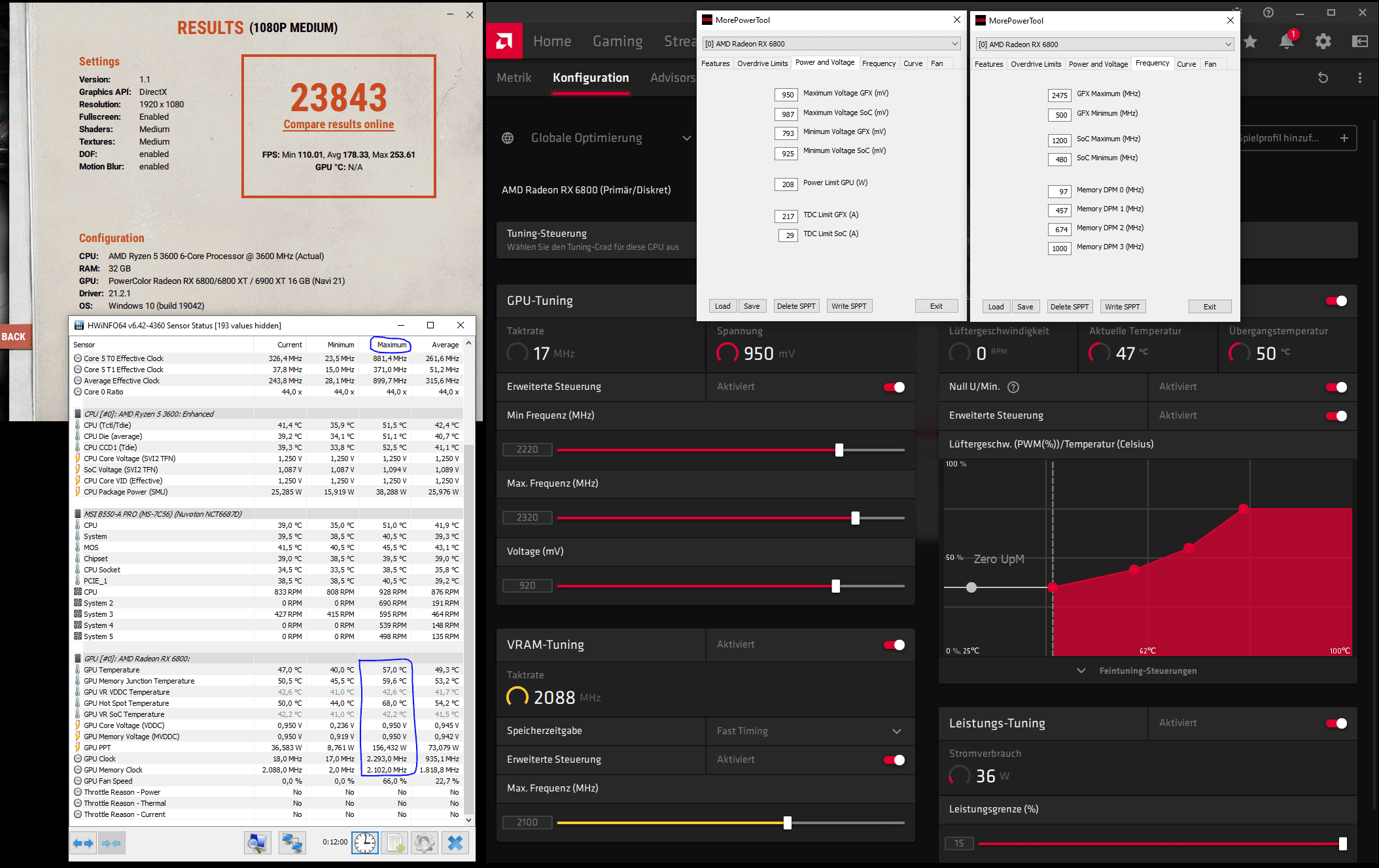Screen dimensions: 1379x868
Task: Open Fan tab in left MorePowerTool
Action: coord(937,63)
